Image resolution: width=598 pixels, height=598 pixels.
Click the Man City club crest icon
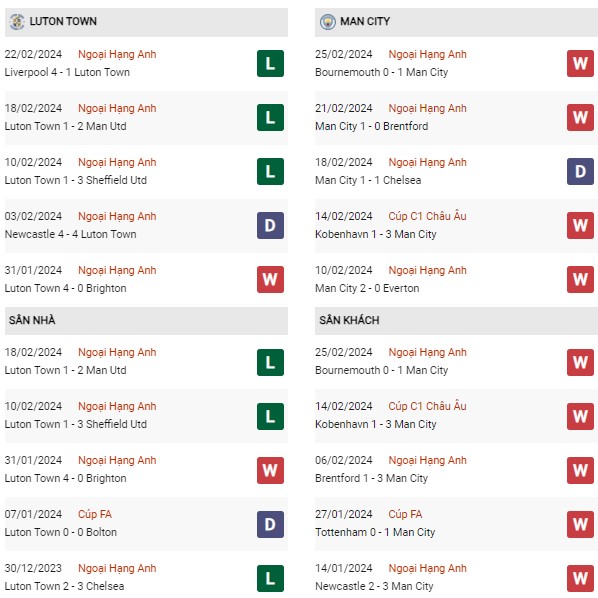point(328,22)
